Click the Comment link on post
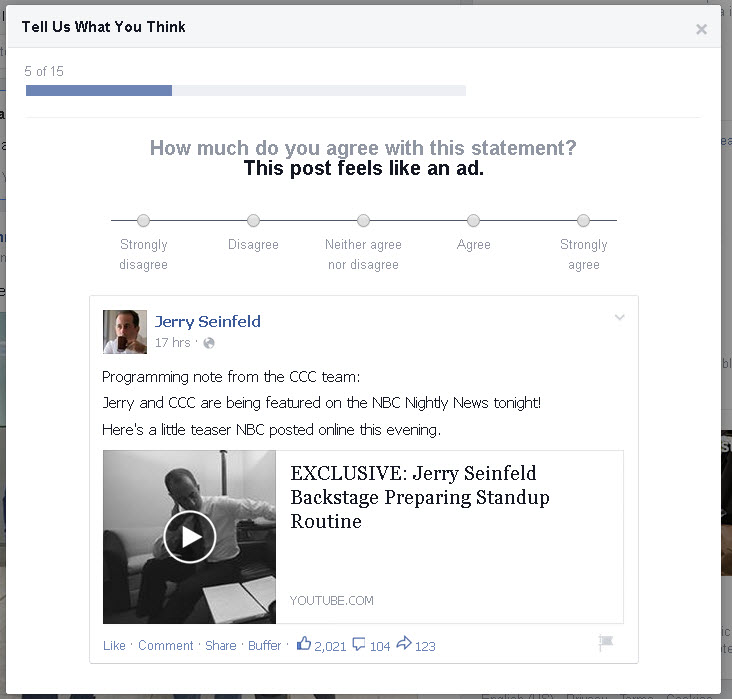 click(166, 645)
